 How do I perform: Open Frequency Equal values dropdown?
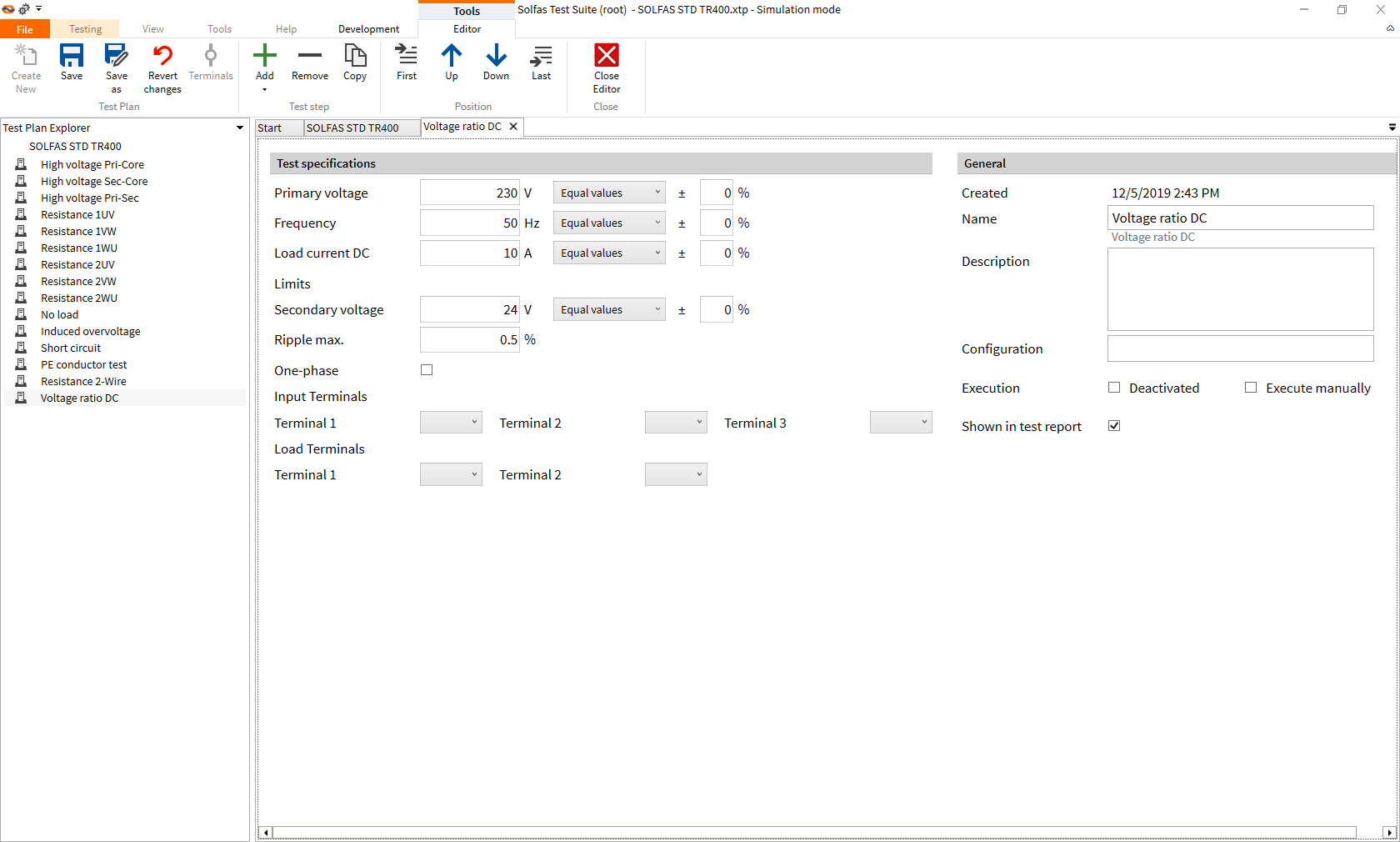[609, 223]
